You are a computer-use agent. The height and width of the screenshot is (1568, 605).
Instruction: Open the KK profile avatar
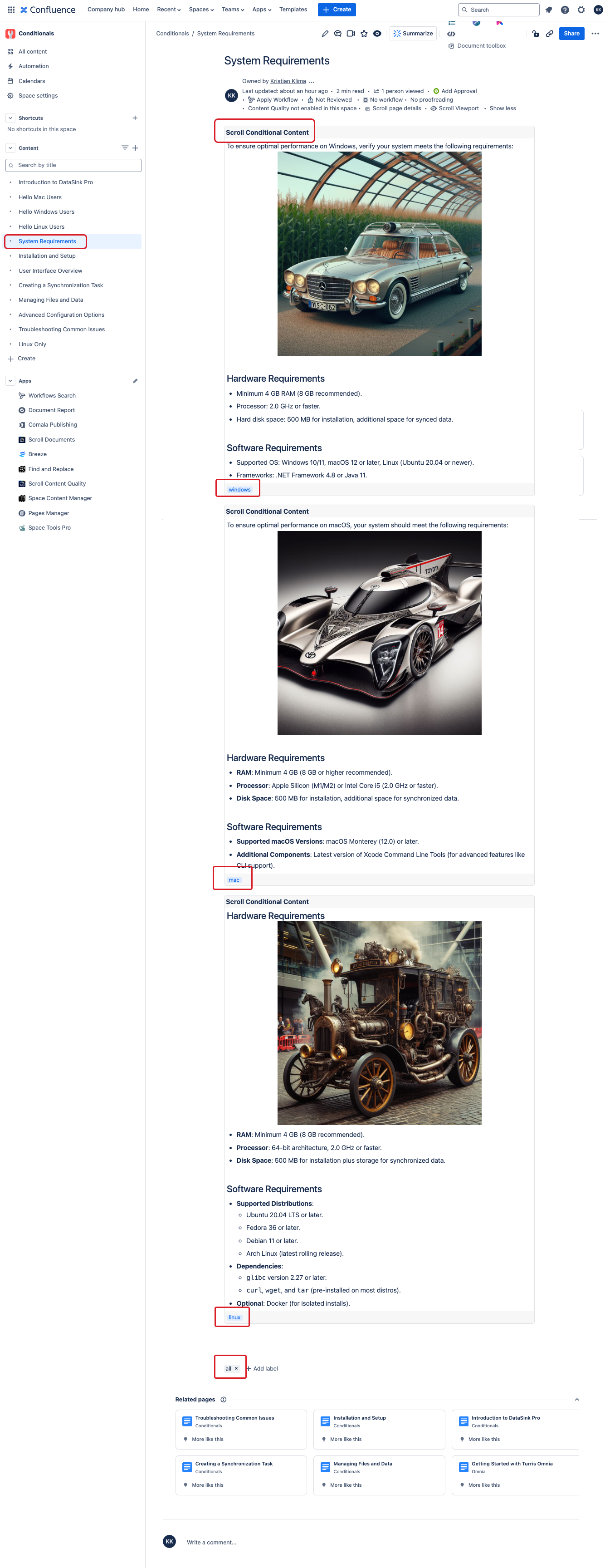pos(598,10)
